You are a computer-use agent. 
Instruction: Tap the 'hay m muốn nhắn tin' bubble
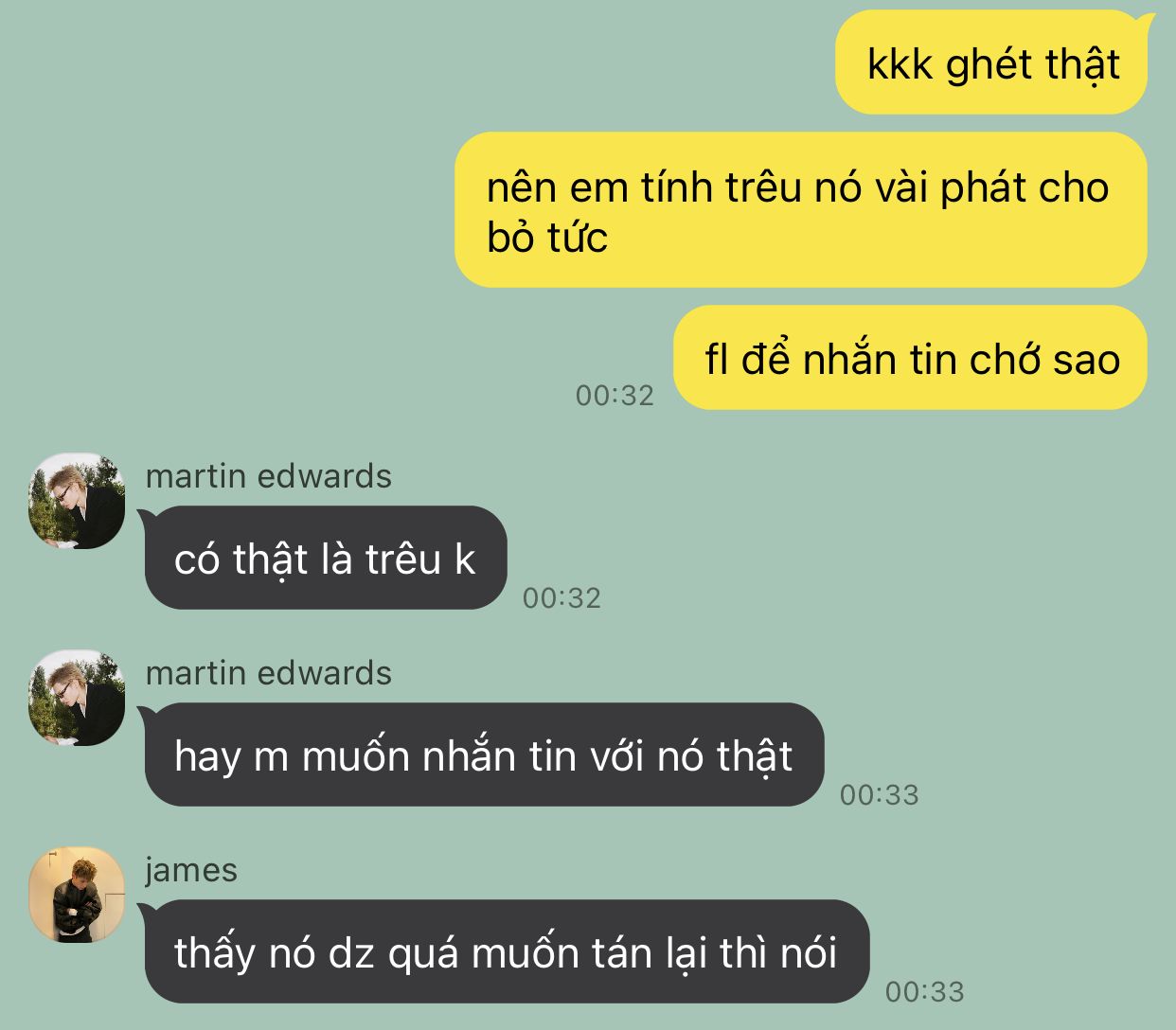click(483, 755)
